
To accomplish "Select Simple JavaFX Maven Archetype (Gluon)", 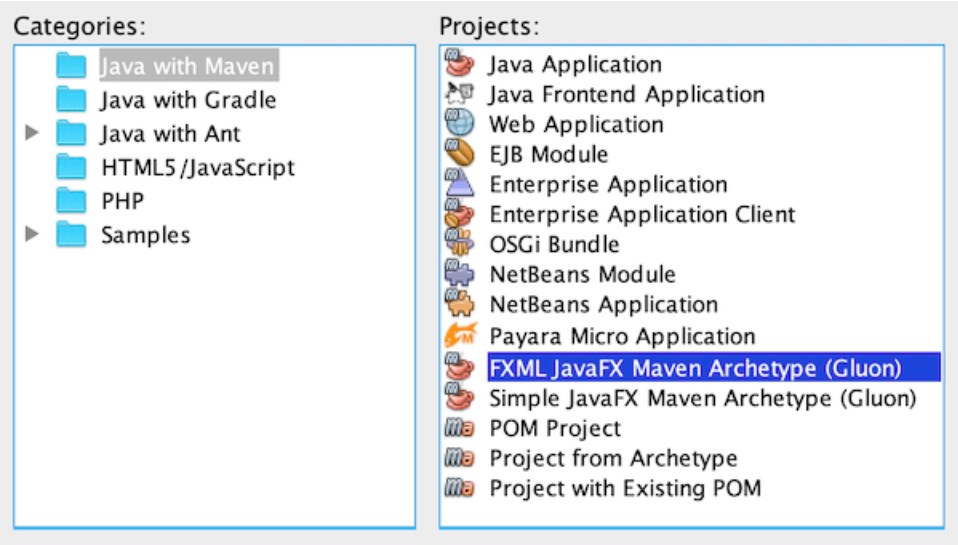I will click(703, 398).
